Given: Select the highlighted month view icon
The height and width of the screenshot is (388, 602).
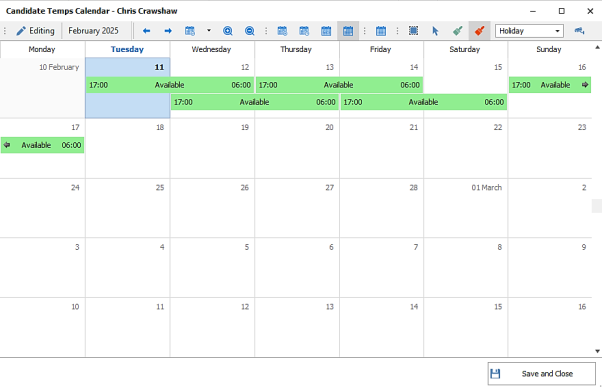Looking at the screenshot, I should [348, 31].
